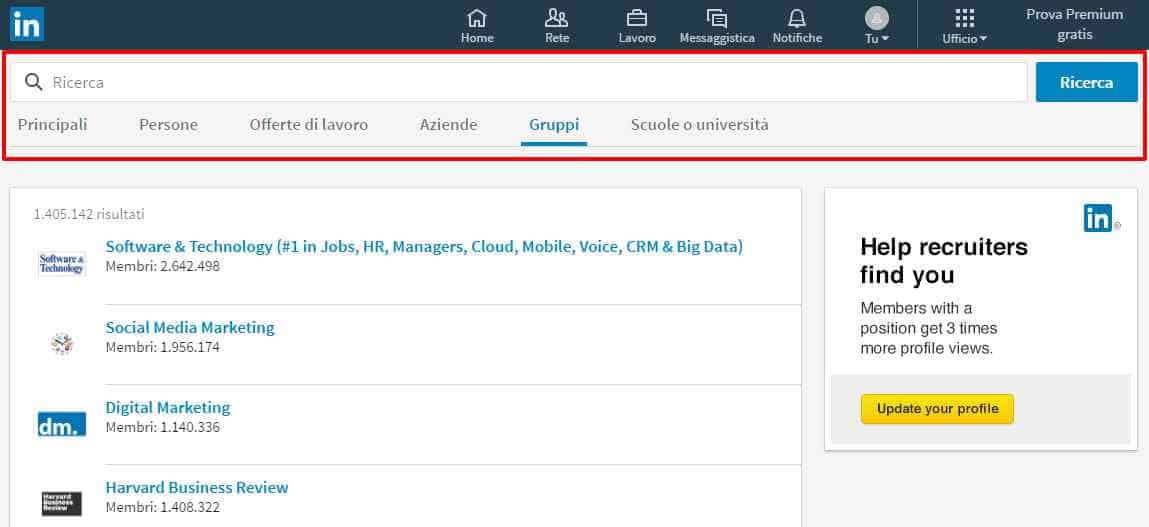The width and height of the screenshot is (1149, 527).
Task: Open Harvard Business Review group link
Action: tap(197, 487)
